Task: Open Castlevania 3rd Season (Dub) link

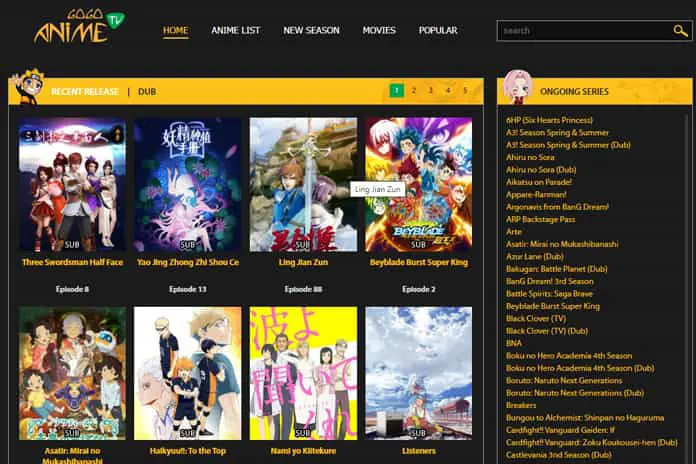Action: (x=559, y=455)
